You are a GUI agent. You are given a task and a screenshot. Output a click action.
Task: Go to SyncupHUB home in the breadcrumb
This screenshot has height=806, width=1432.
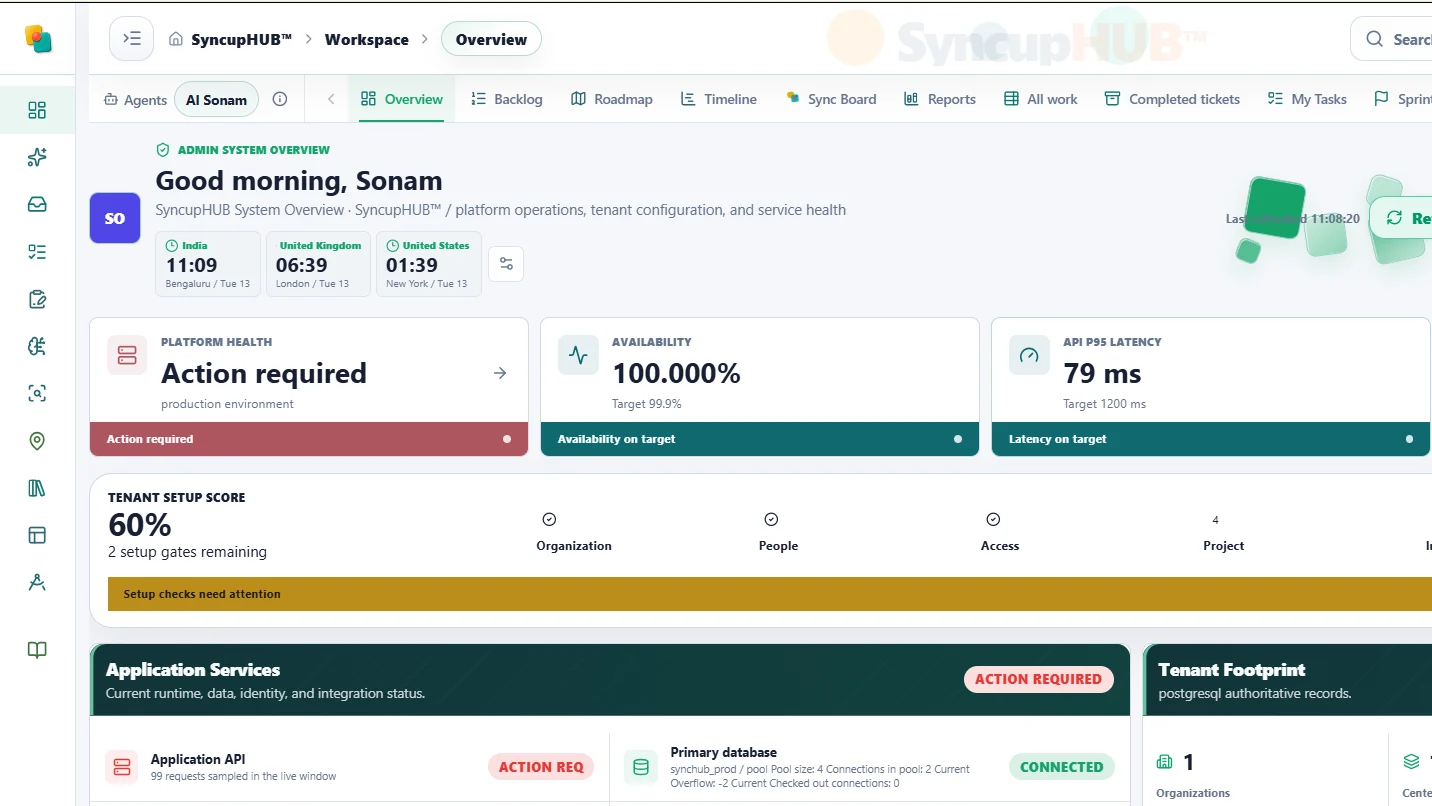(231, 39)
